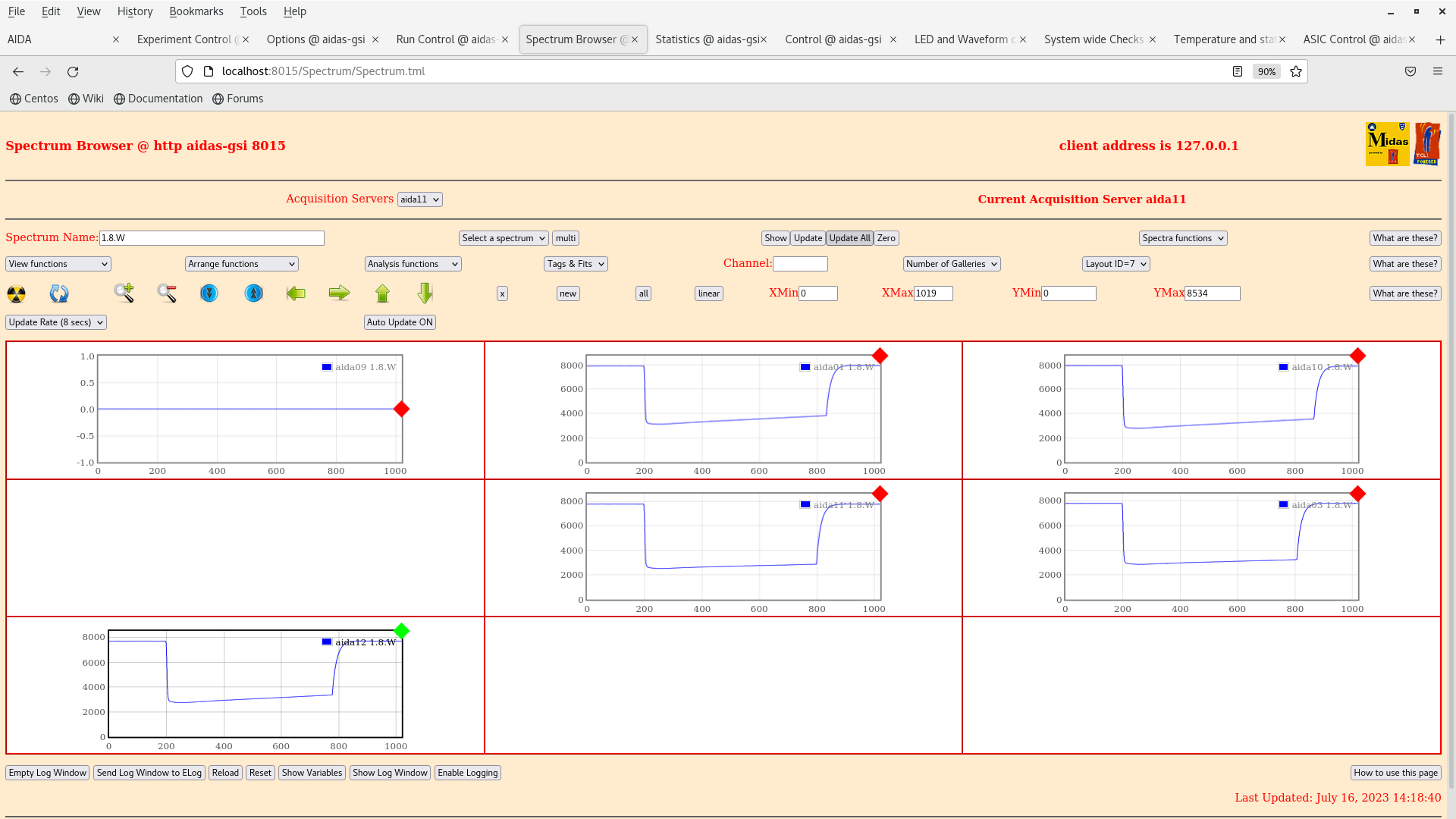The height and width of the screenshot is (819, 1456).
Task: Click the blue double-down arrow icon
Action: coord(209,293)
